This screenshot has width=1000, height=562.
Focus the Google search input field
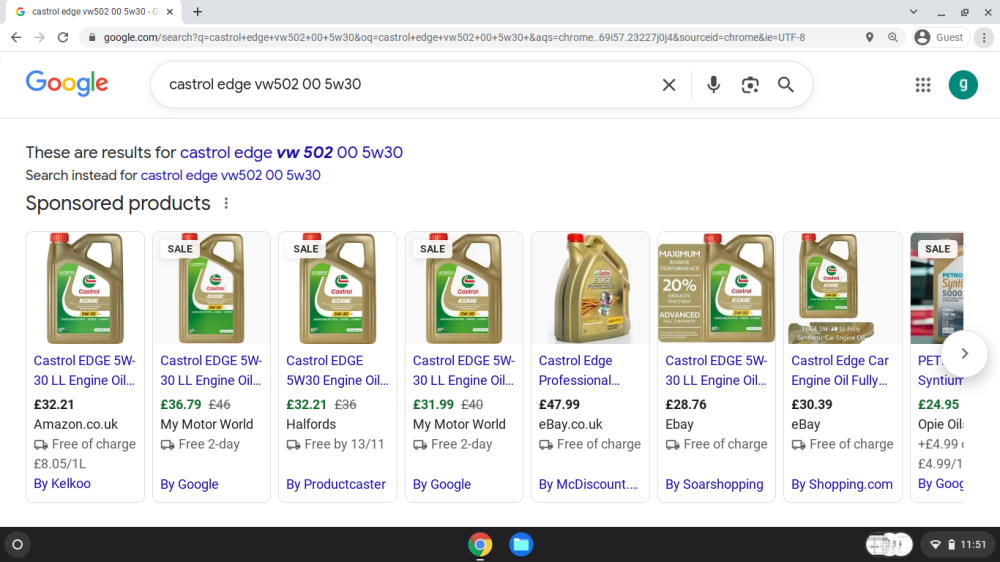408,84
